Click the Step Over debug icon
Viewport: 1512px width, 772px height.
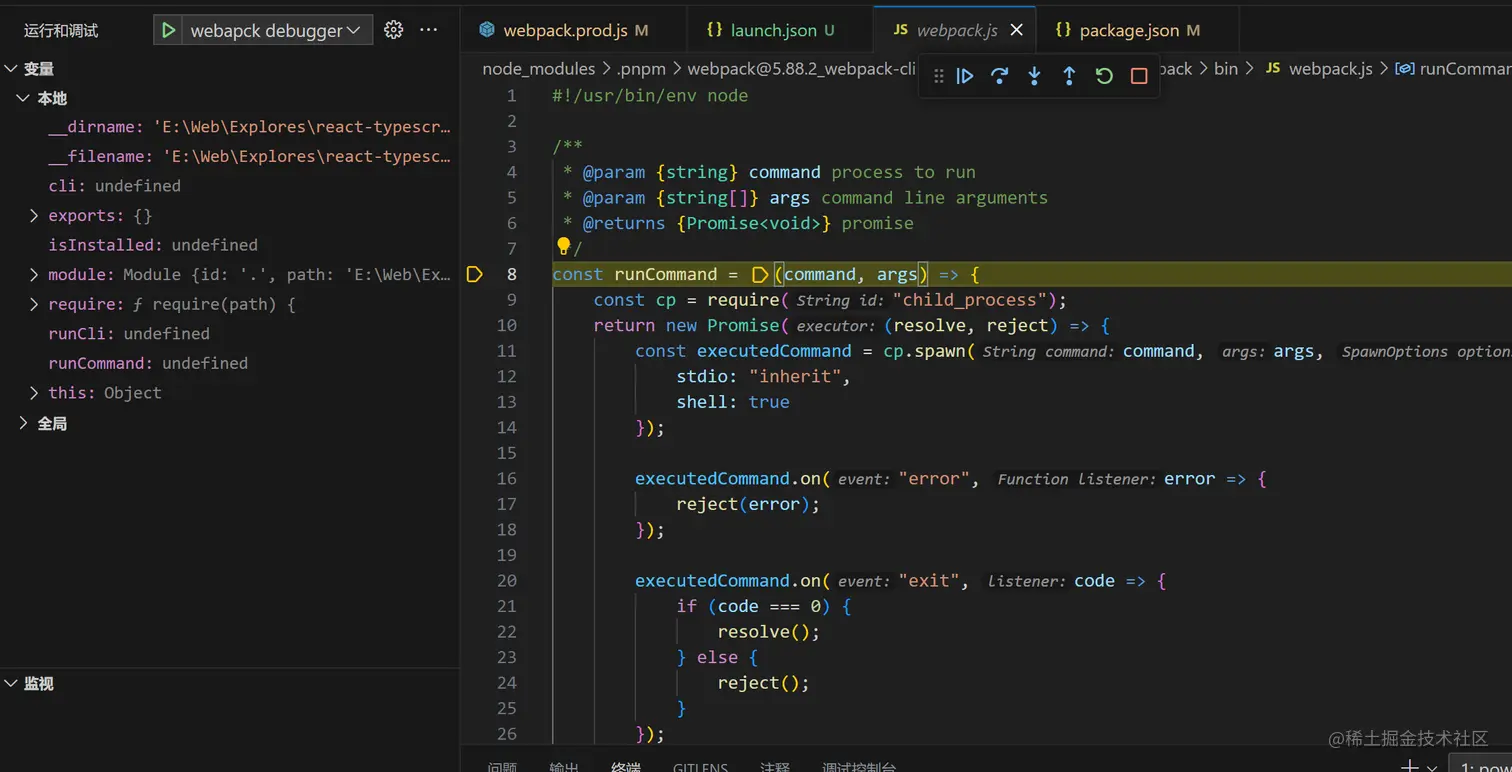999,76
